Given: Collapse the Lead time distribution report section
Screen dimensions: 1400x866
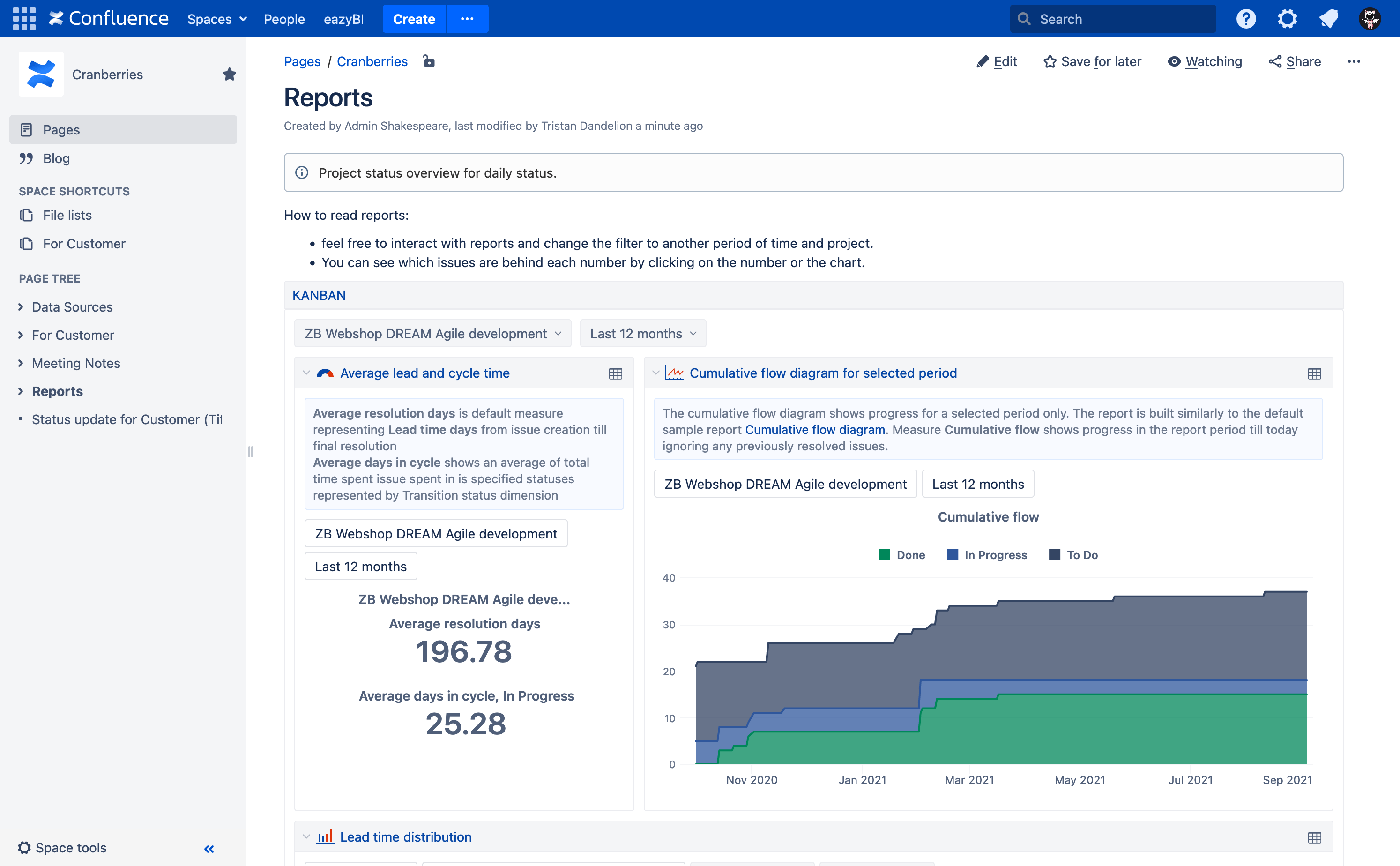Looking at the screenshot, I should coord(306,836).
